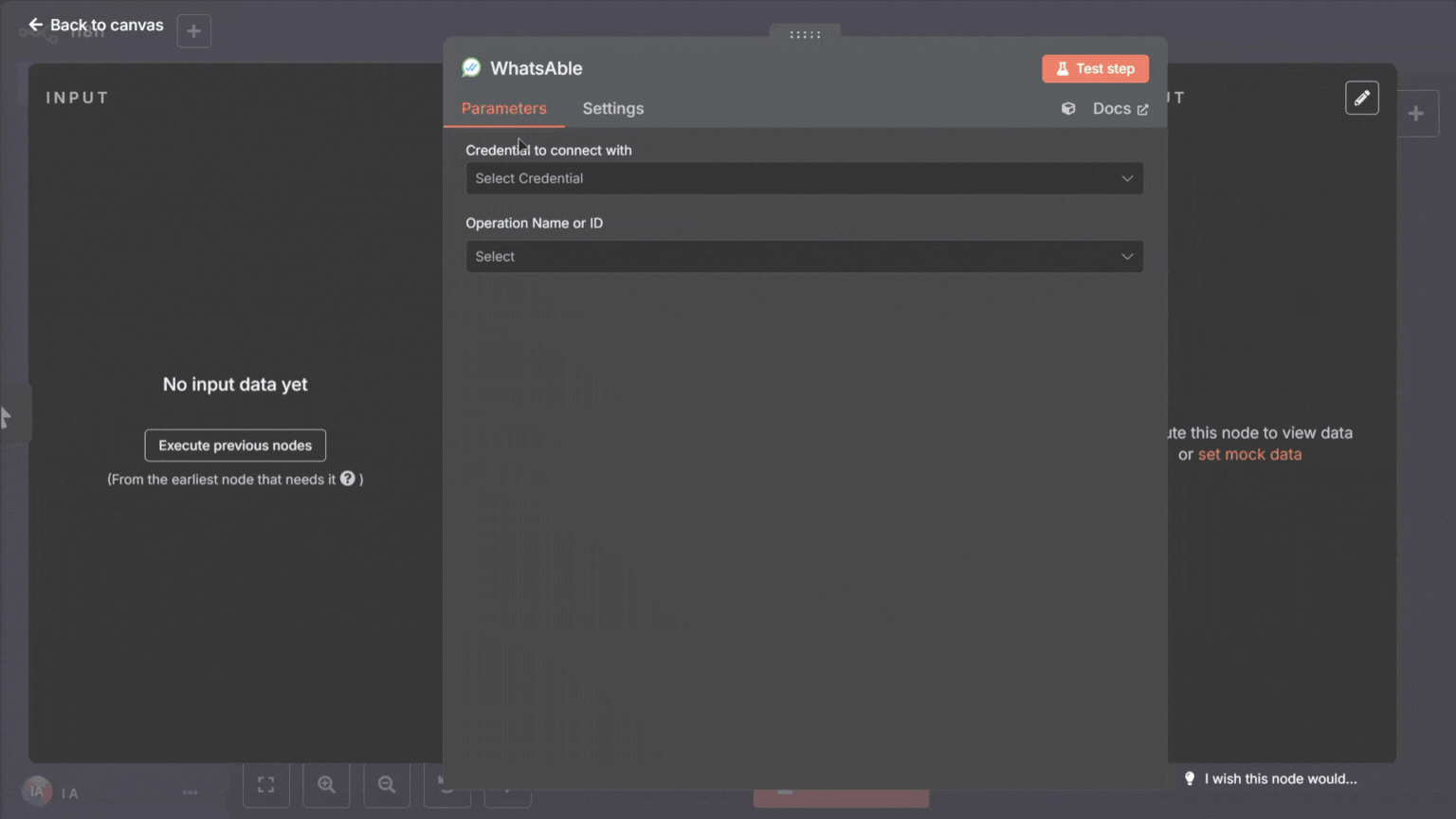Click the pencil edit output icon

pos(1362,98)
